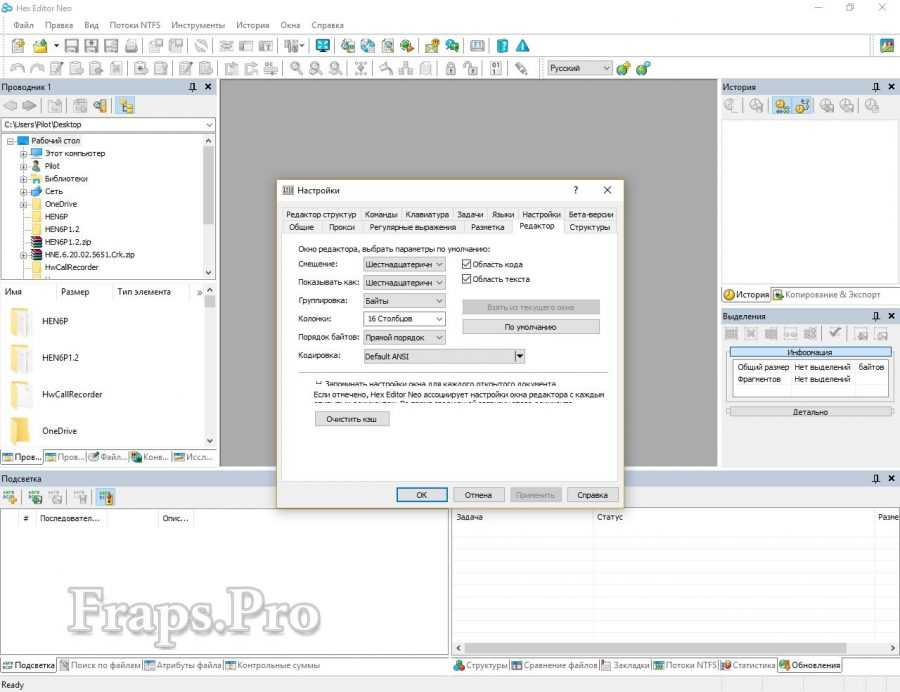Click the 01 binary toolbar icon
The image size is (900, 692).
pos(496,68)
